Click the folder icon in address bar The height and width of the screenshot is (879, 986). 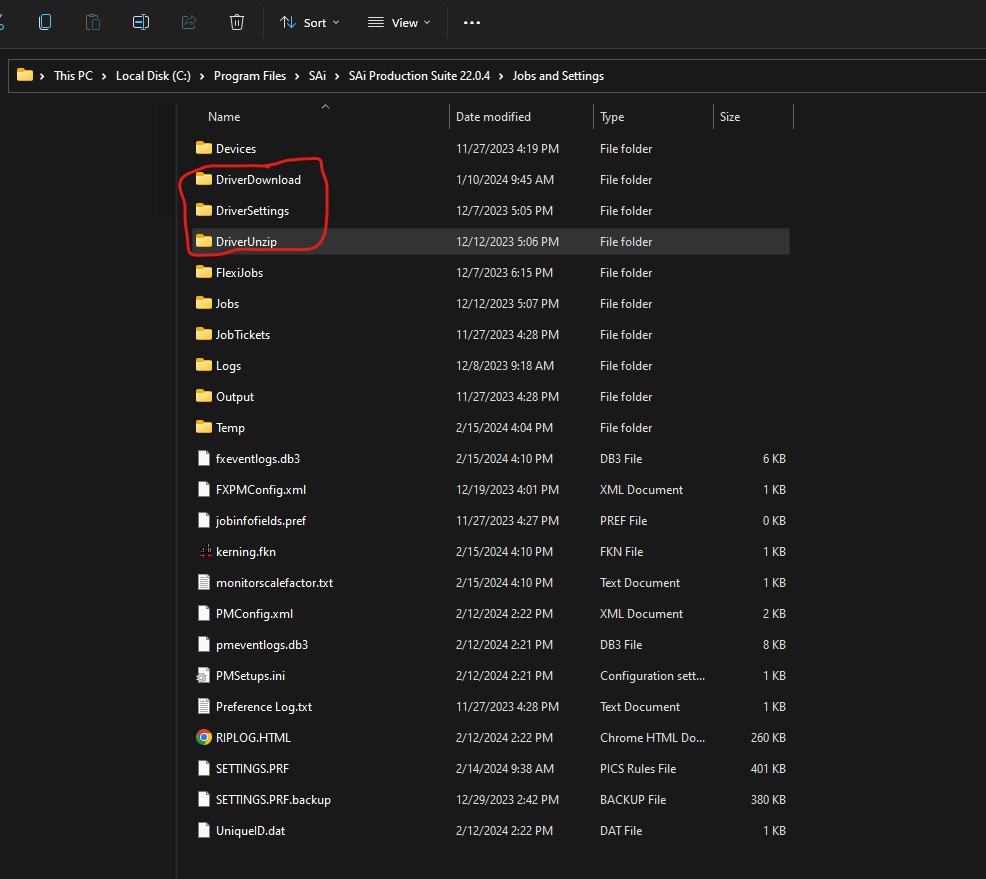(25, 75)
